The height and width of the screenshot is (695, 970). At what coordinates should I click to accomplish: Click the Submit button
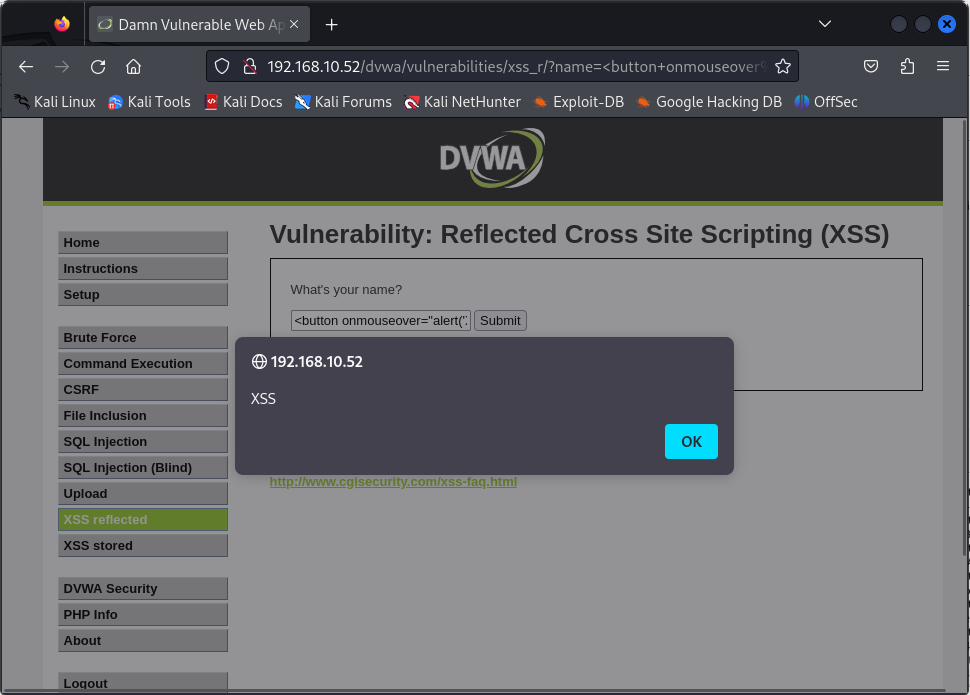500,321
